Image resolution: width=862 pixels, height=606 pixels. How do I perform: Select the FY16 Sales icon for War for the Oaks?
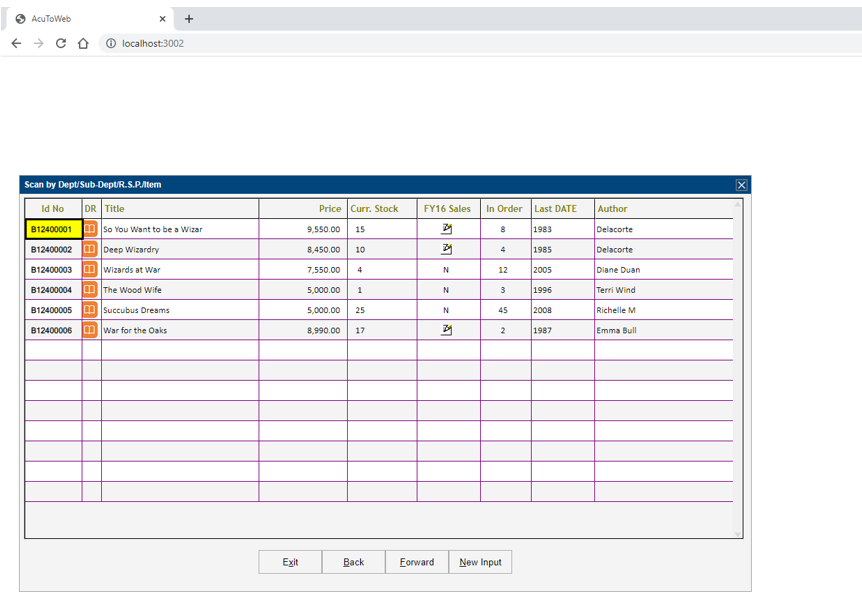(447, 330)
